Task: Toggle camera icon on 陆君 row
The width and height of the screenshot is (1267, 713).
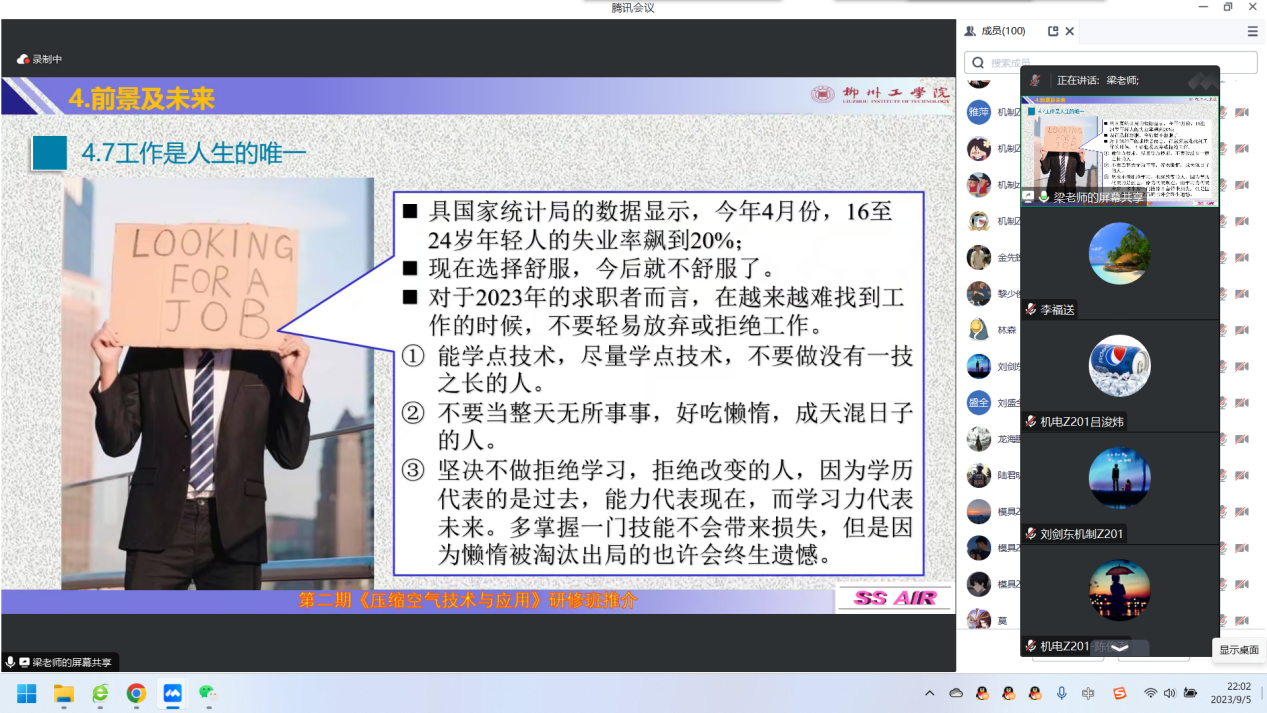Action: (1242, 475)
